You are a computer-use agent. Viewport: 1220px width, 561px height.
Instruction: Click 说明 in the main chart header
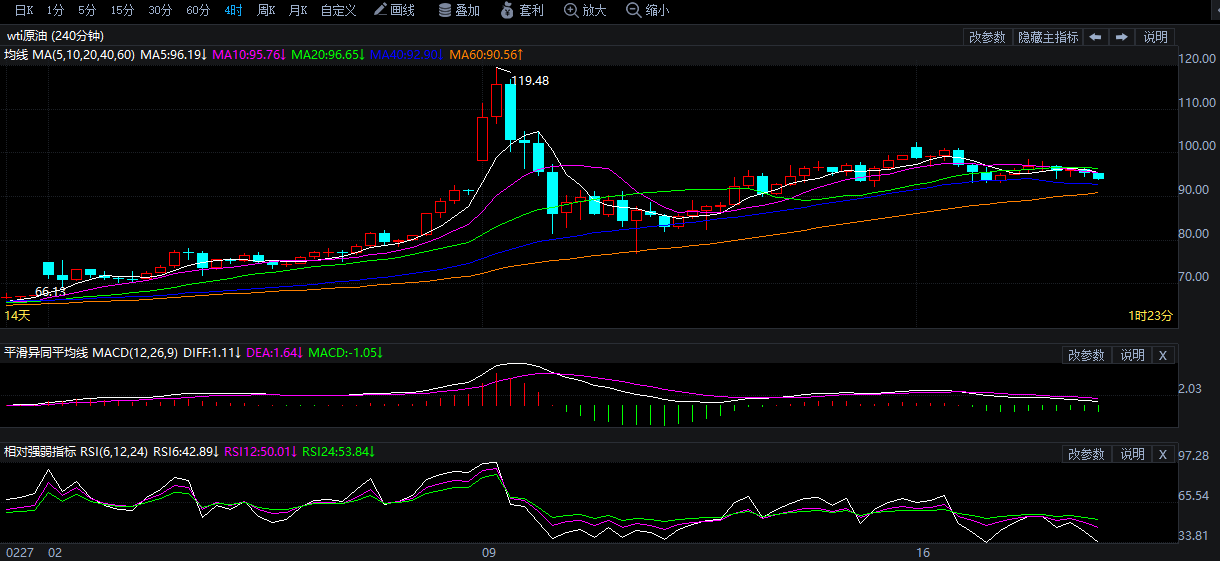[1155, 37]
